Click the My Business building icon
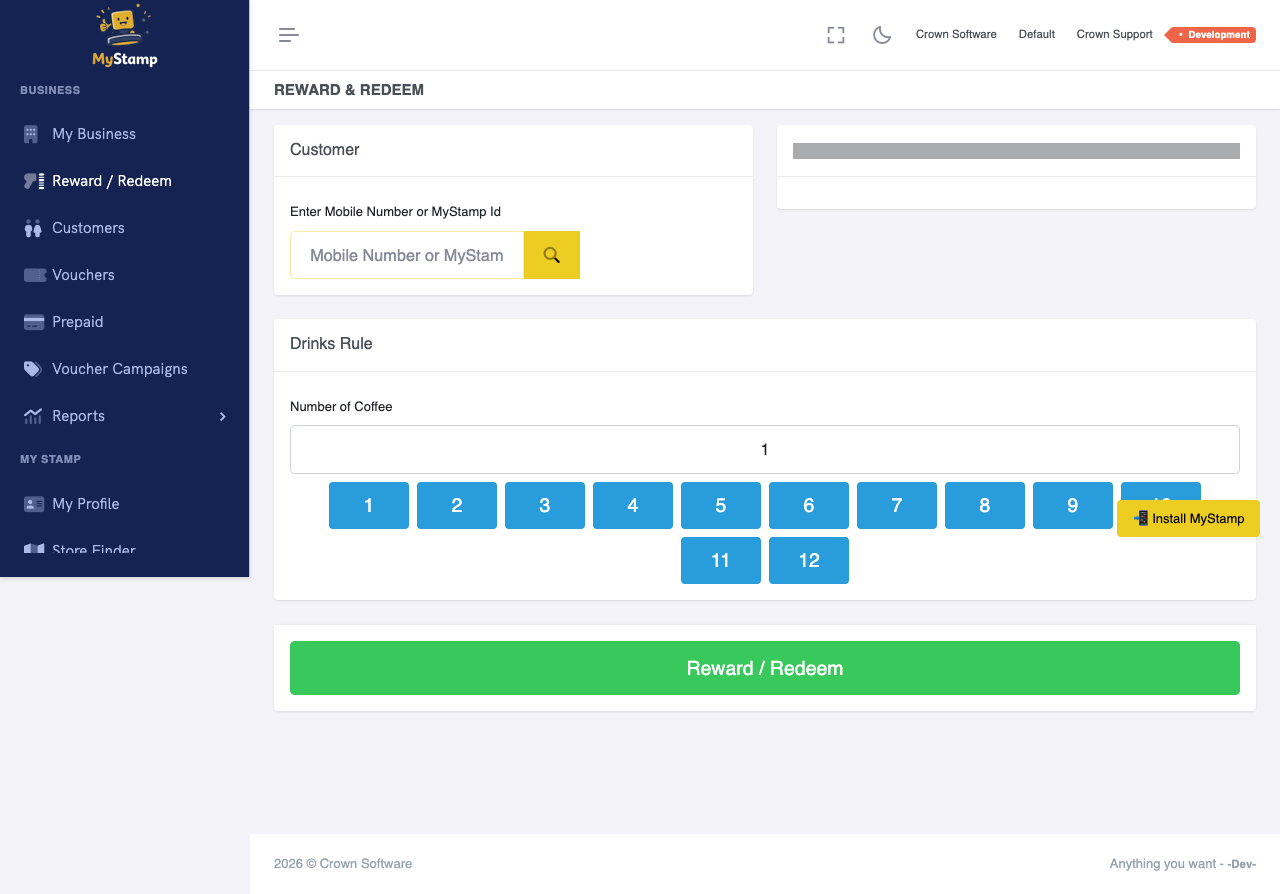The width and height of the screenshot is (1280, 894). pyautogui.click(x=31, y=134)
